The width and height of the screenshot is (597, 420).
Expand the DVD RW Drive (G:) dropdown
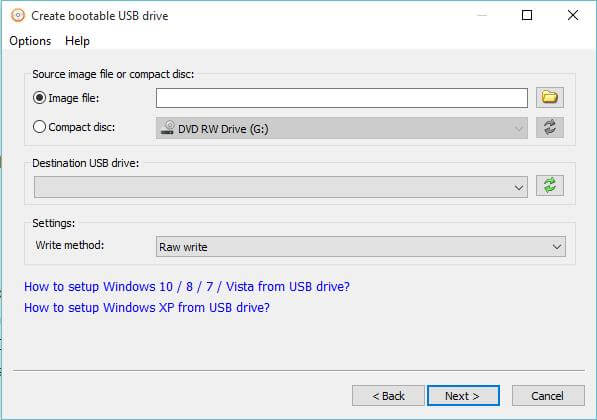click(x=342, y=128)
